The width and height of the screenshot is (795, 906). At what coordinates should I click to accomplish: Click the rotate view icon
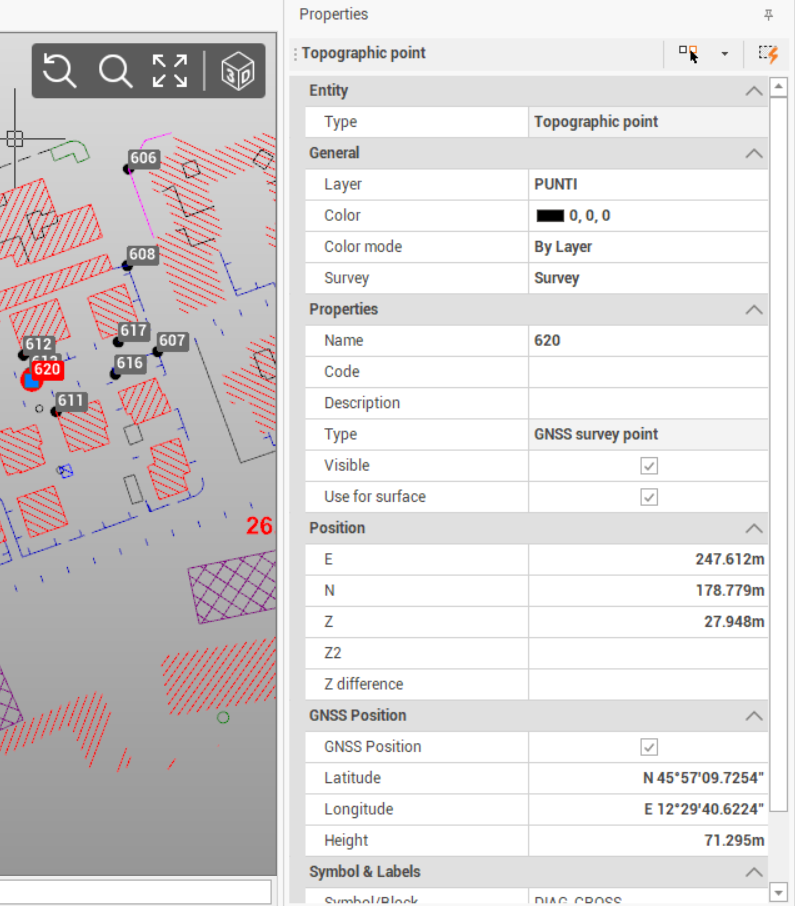60,71
